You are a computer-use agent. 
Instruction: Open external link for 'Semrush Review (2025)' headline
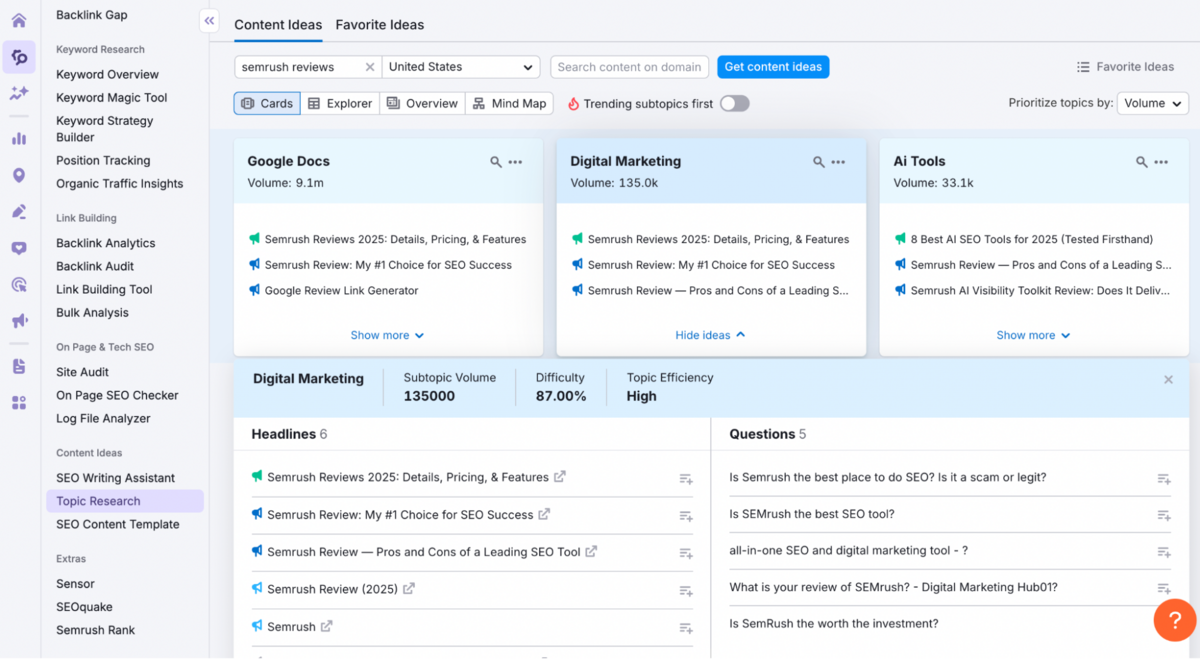(x=408, y=589)
